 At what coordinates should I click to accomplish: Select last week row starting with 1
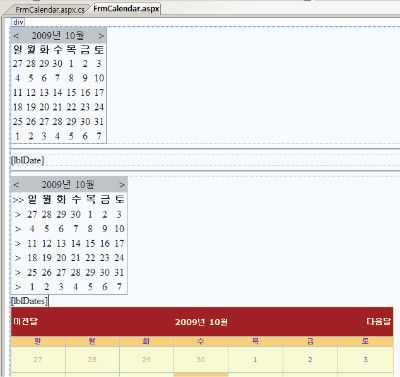(18, 287)
